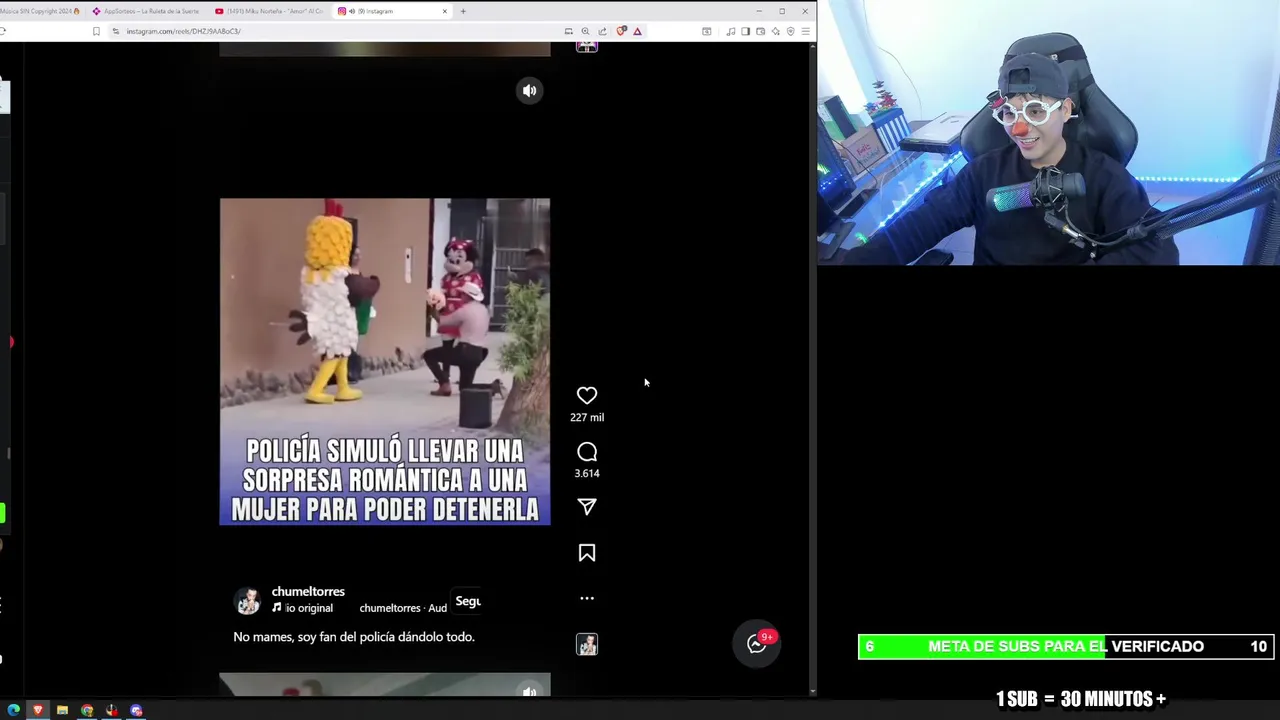The height and width of the screenshot is (720, 1280).
Task: Follow chumeltorres with the Seguir button
Action: [468, 601]
